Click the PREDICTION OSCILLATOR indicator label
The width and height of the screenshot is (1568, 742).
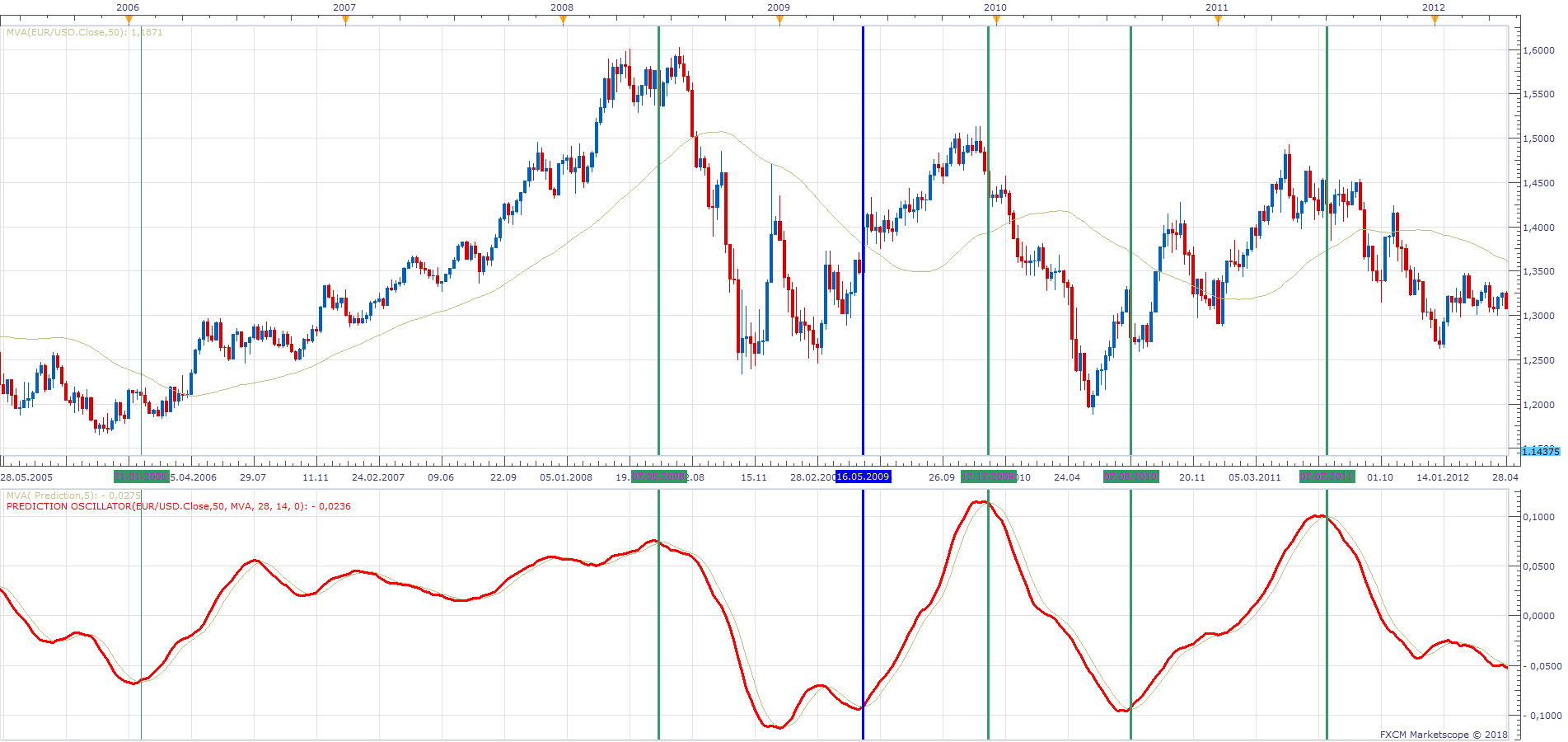click(x=179, y=506)
